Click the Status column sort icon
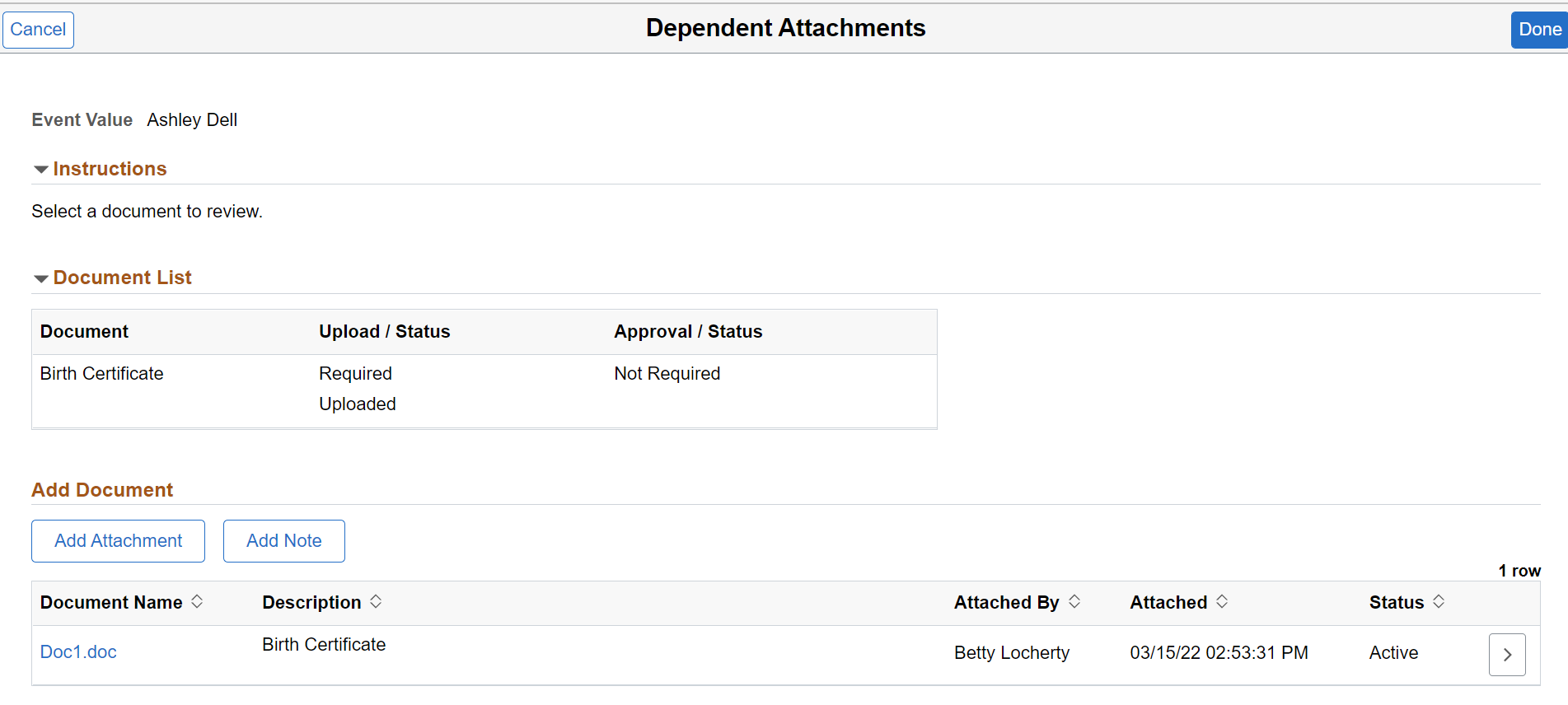This screenshot has height=705, width=1568. pos(1439,602)
